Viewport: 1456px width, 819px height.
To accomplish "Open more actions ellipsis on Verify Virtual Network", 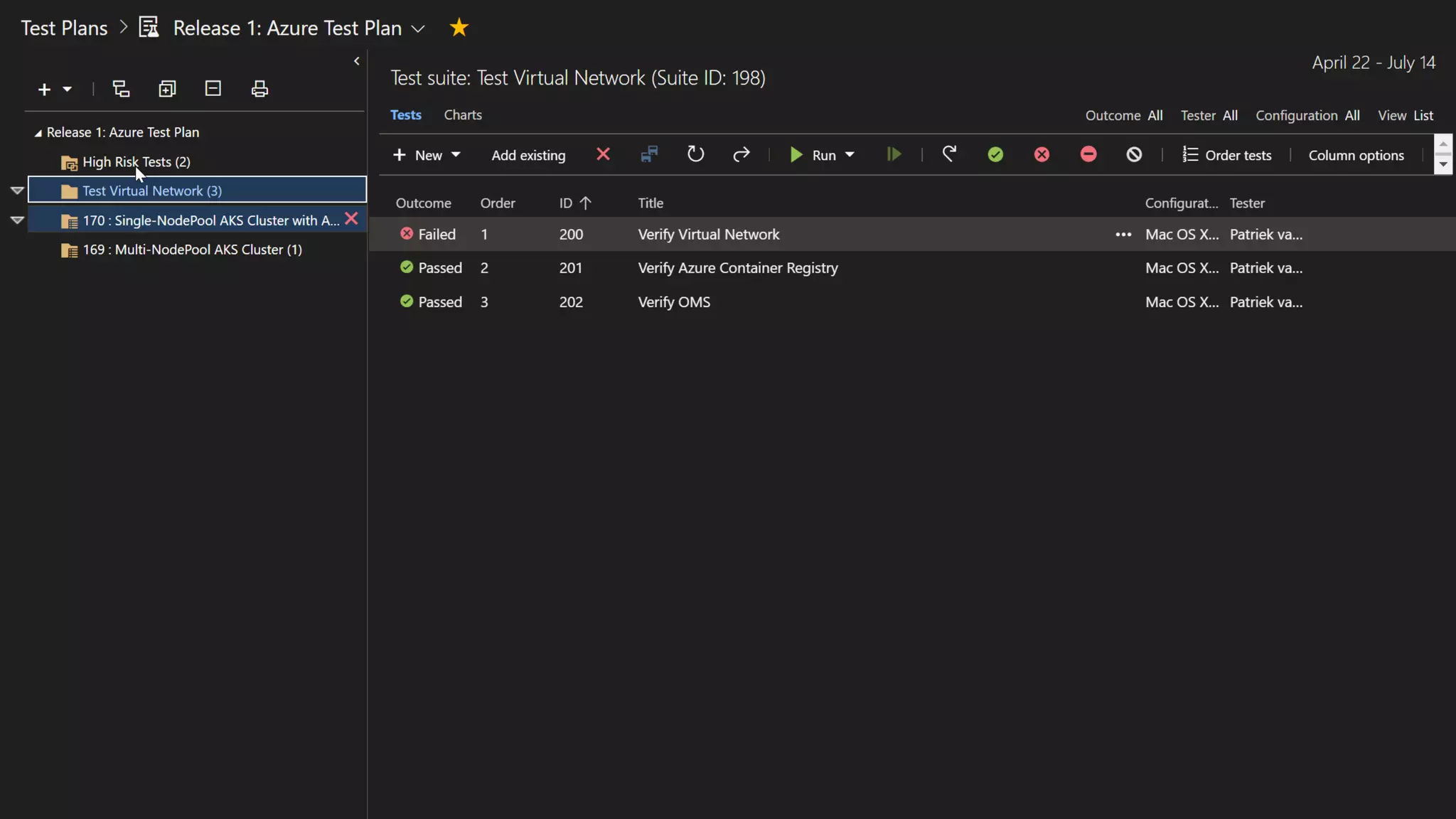I will pyautogui.click(x=1123, y=235).
